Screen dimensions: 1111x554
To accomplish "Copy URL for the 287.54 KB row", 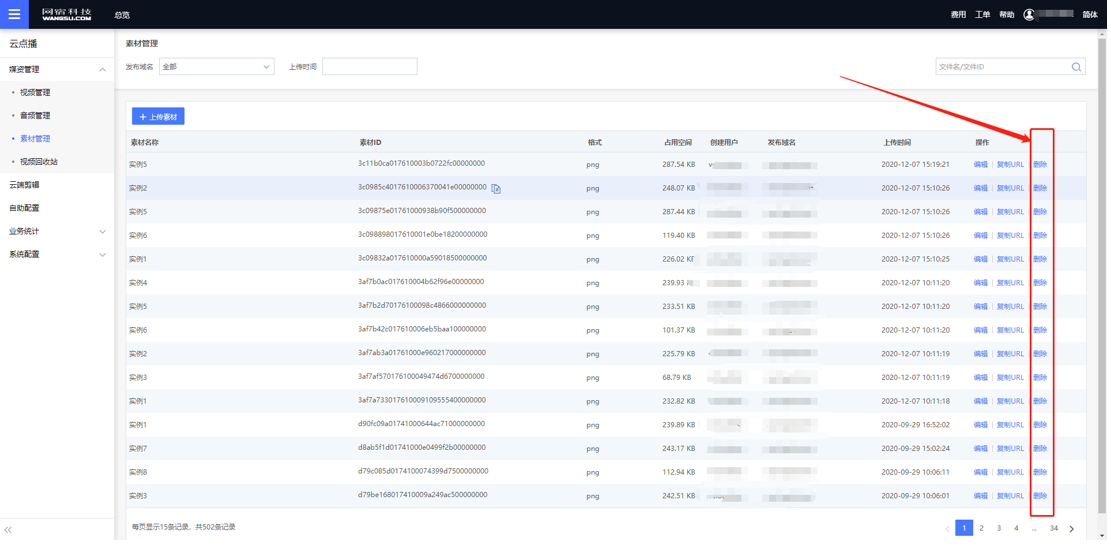I will [1010, 164].
